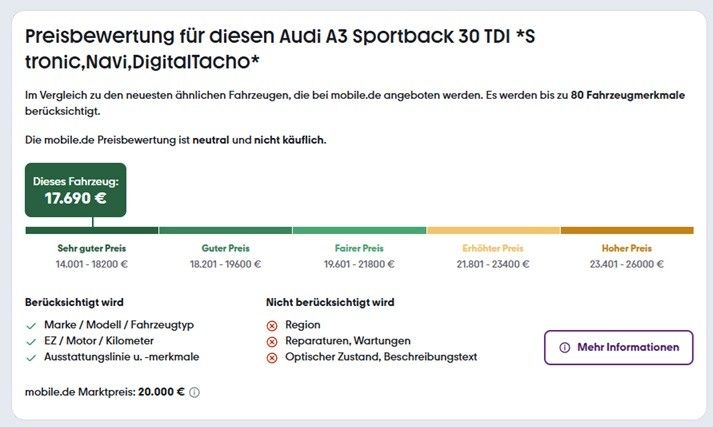Click the checkmark beside EZ / Motor / Kilometer

pos(31,342)
